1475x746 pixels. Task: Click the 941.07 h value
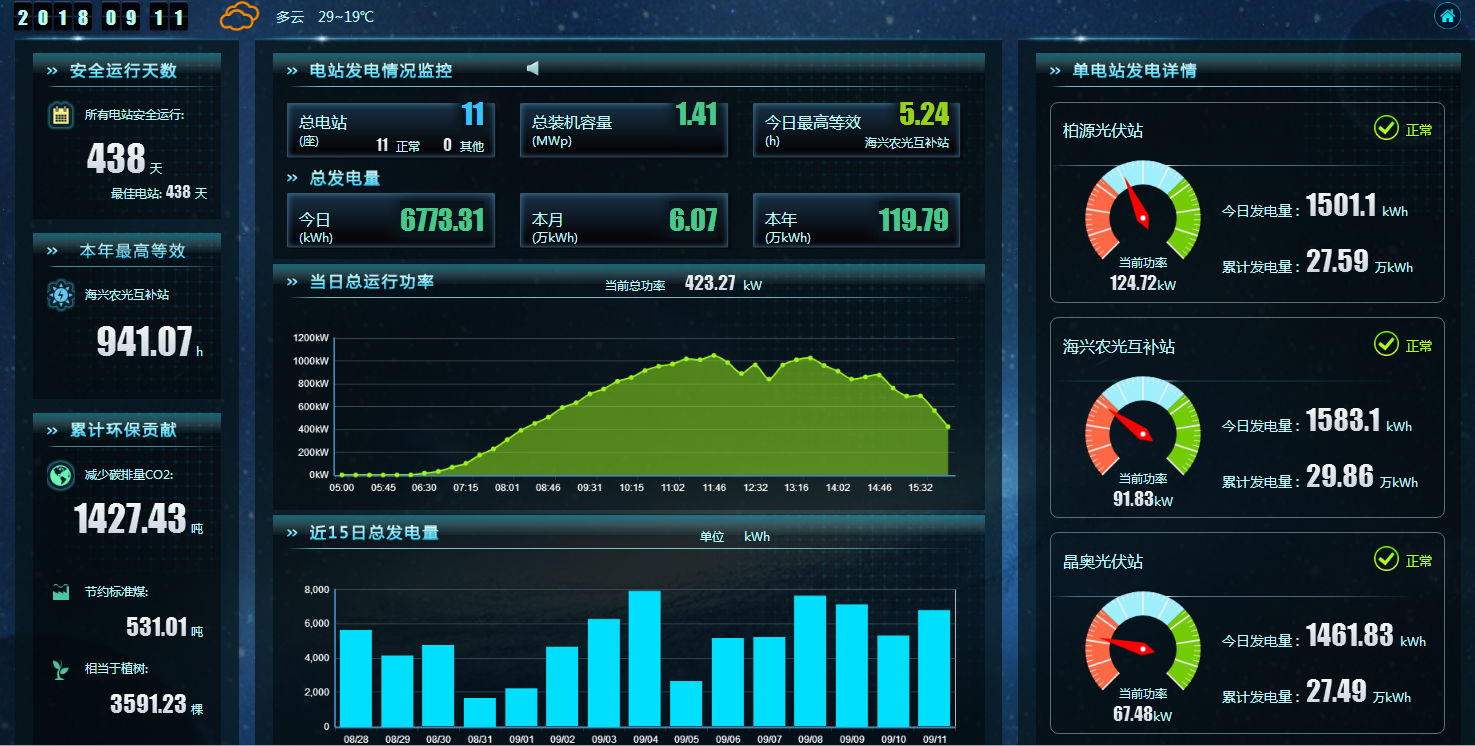click(150, 342)
